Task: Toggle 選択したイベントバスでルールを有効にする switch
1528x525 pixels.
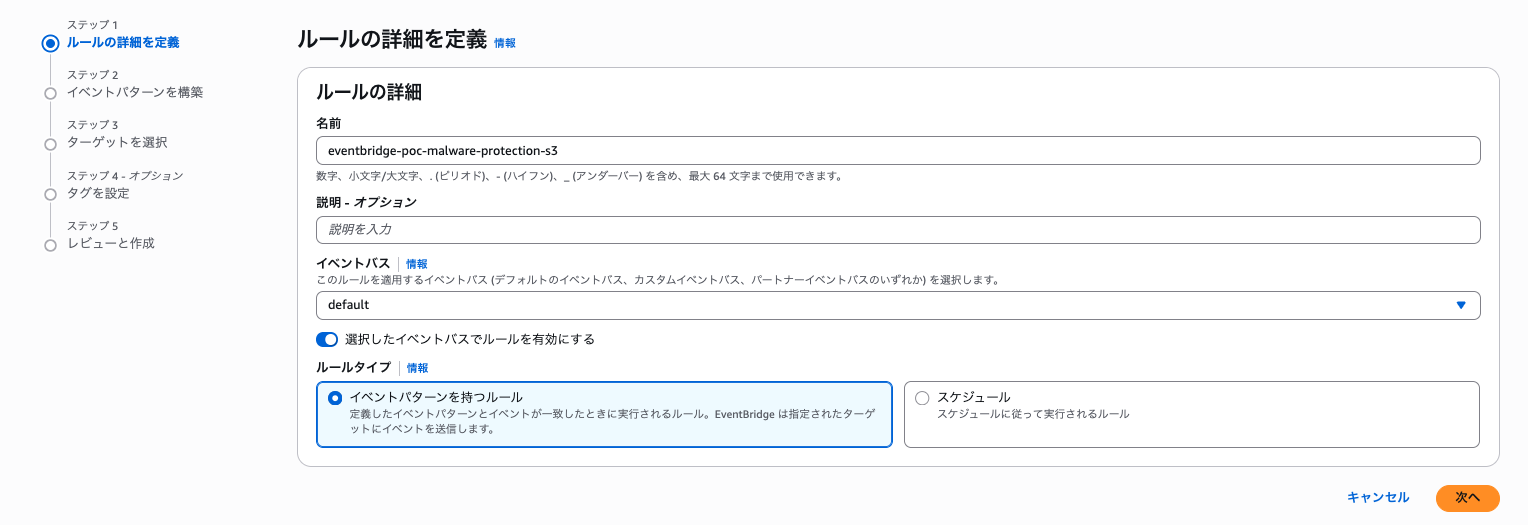Action: [327, 339]
